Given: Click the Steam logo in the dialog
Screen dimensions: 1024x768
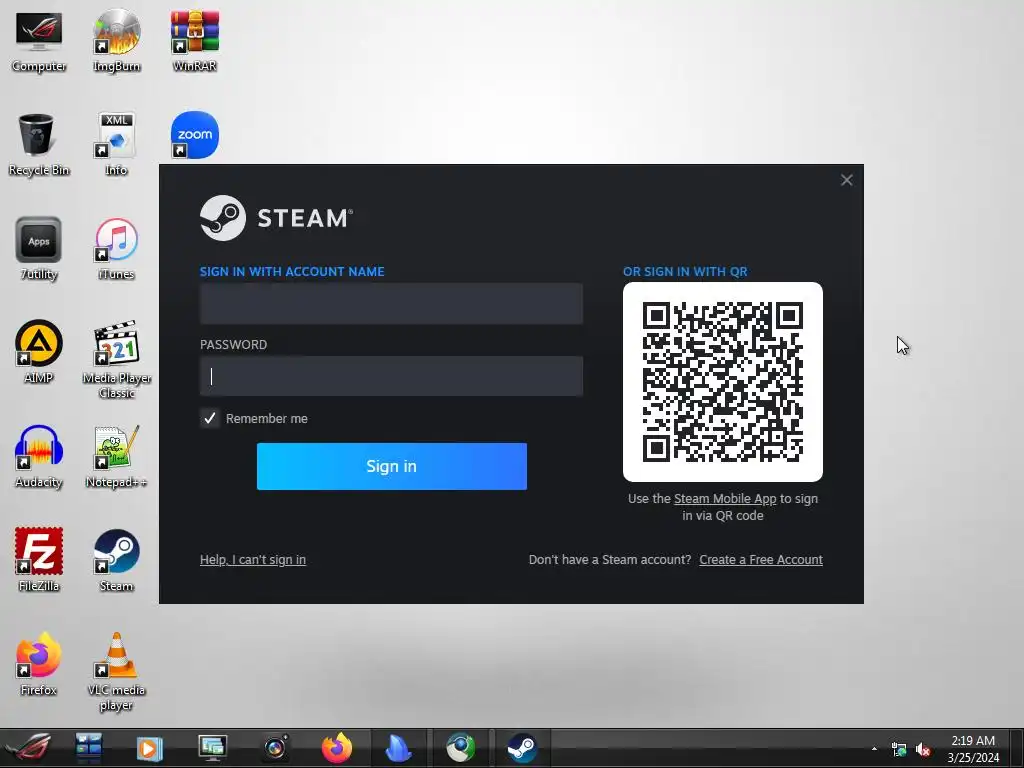Looking at the screenshot, I should coord(276,217).
